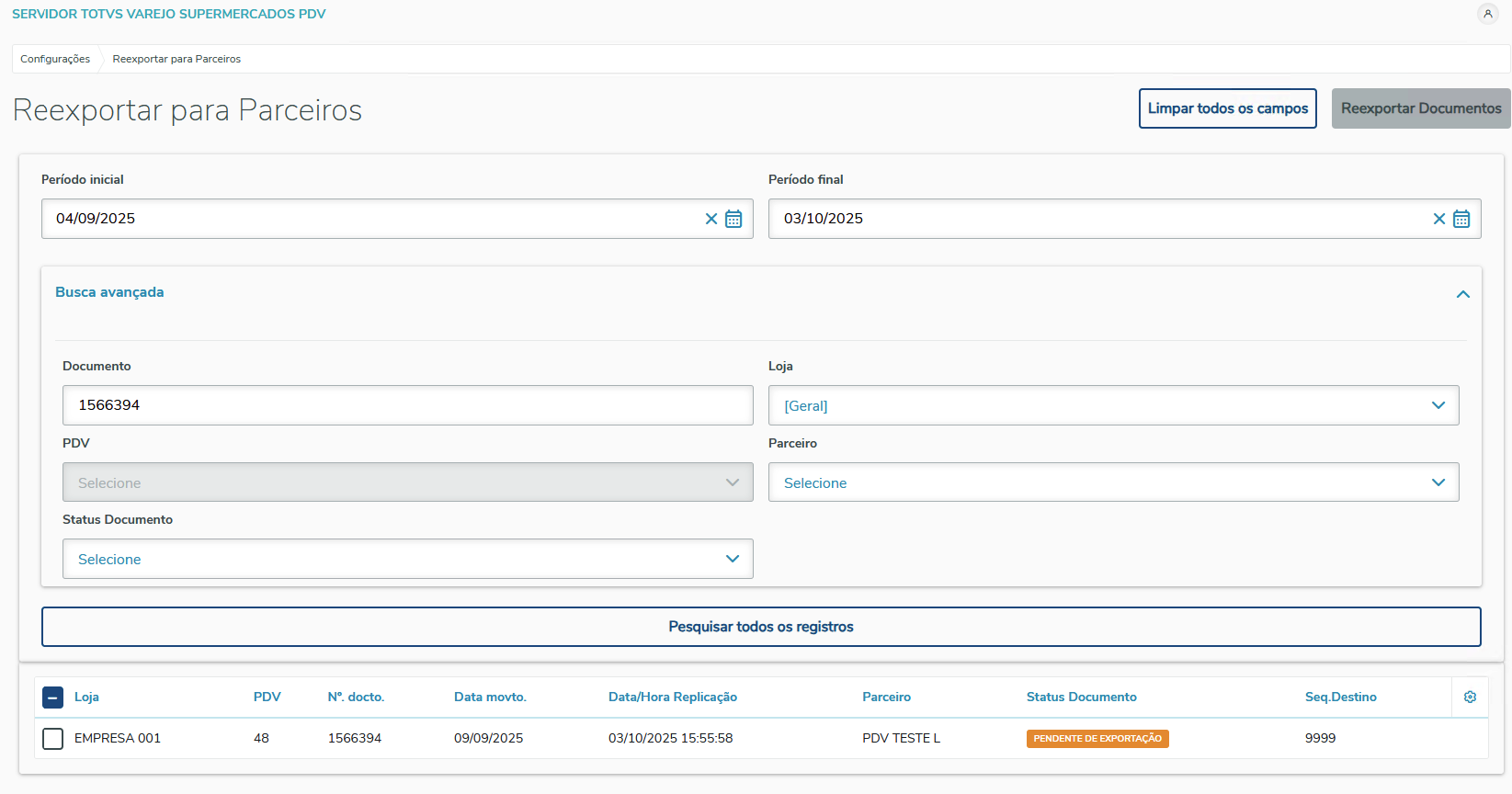Click the Reexportar Documentos button

coord(1420,108)
